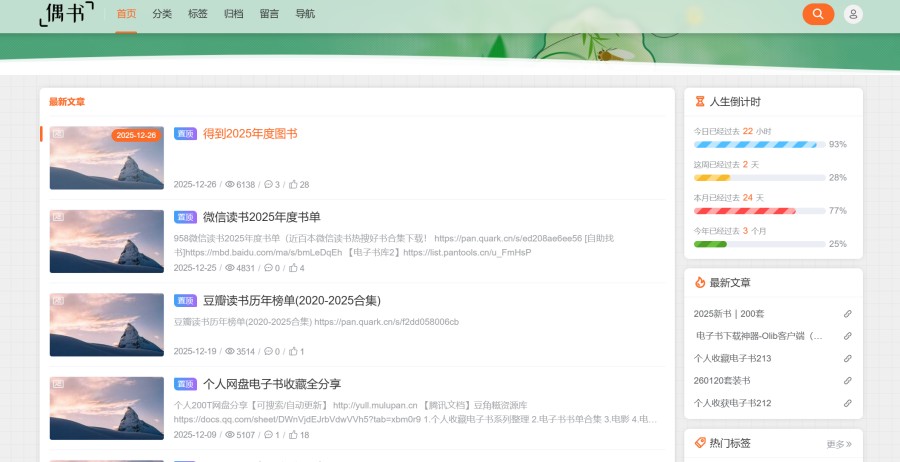Click link icon beside 2025新书｜200套
The width and height of the screenshot is (900, 462).
point(848,314)
